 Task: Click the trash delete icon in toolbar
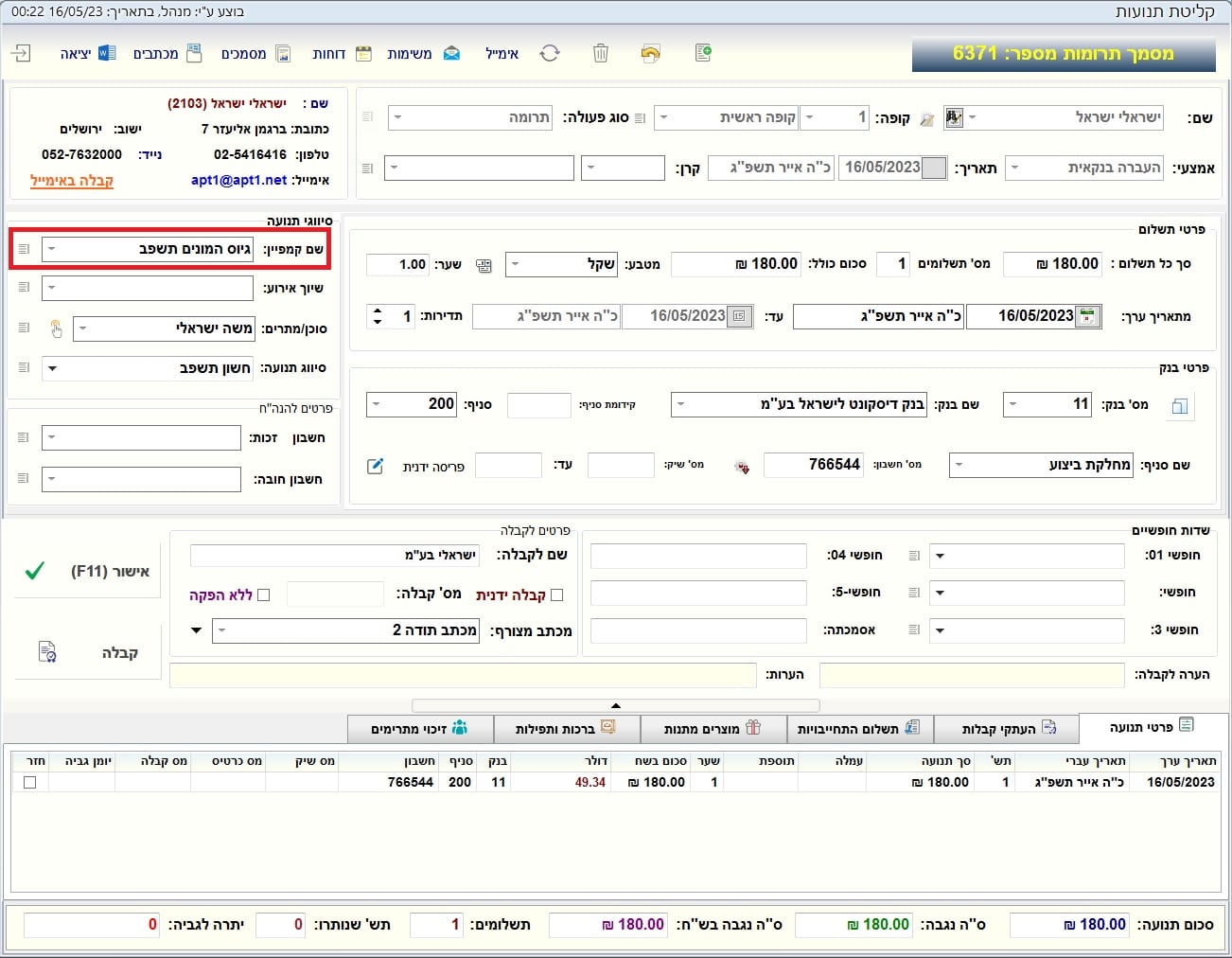(x=600, y=53)
